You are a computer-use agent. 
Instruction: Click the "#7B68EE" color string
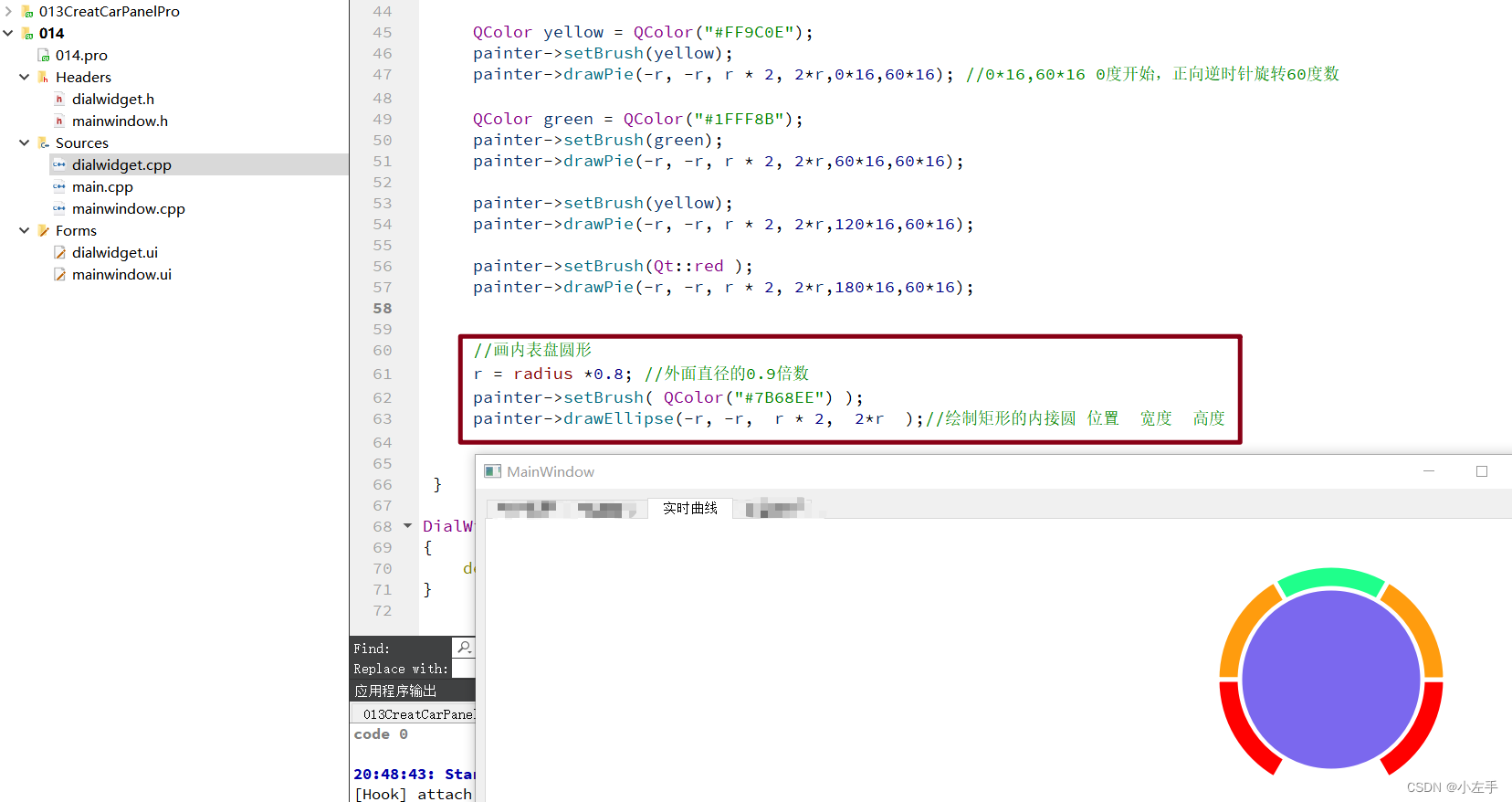click(x=783, y=397)
